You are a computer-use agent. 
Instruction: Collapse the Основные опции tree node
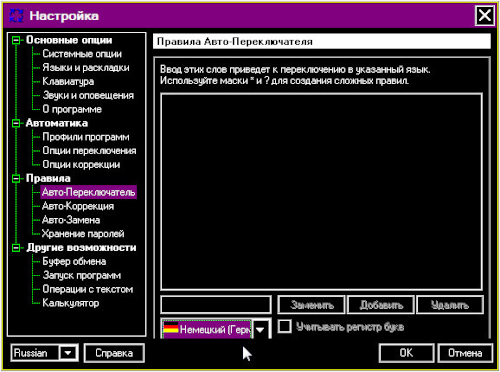click(x=16, y=40)
